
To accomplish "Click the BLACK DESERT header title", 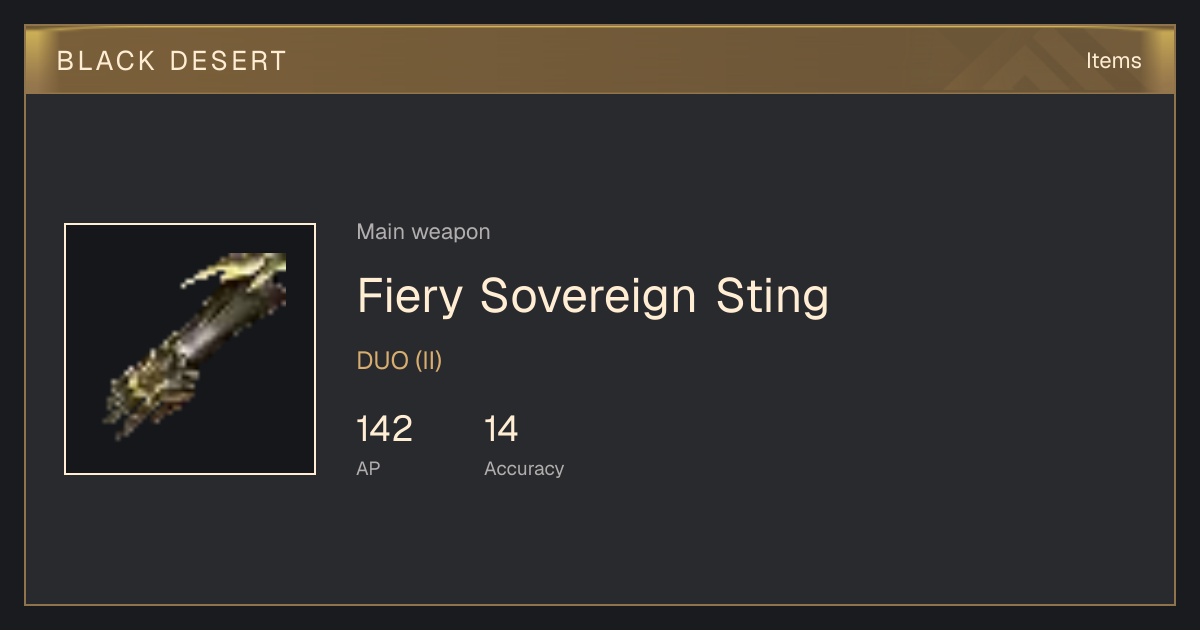I will coord(172,61).
